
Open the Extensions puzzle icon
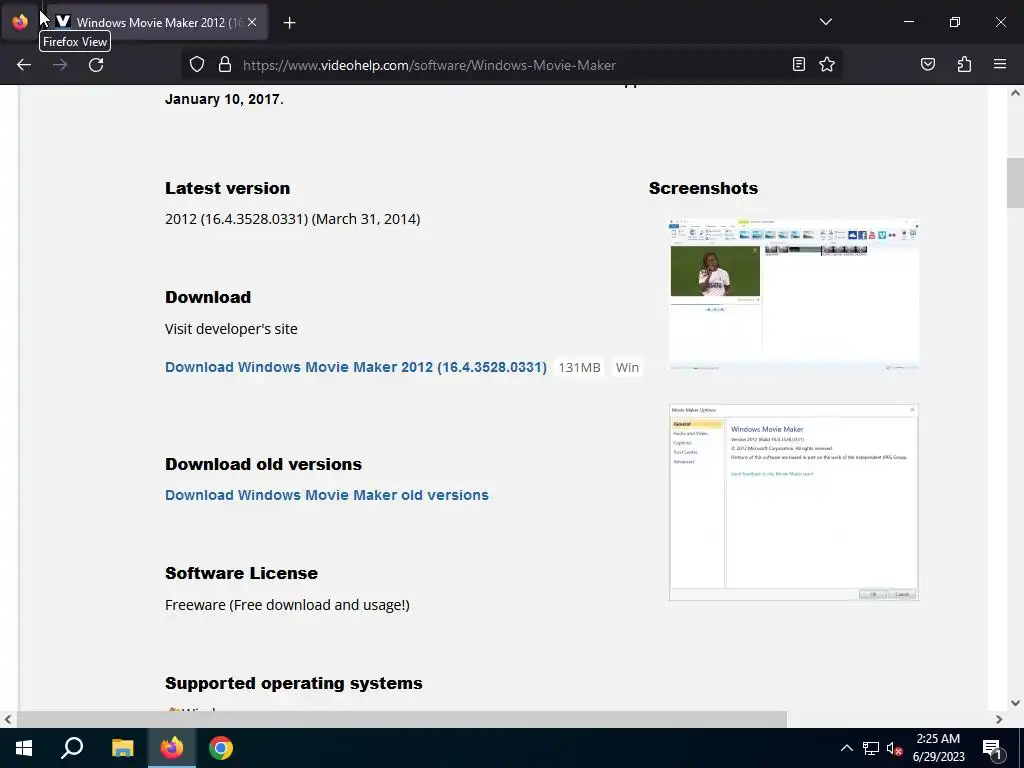[x=964, y=64]
